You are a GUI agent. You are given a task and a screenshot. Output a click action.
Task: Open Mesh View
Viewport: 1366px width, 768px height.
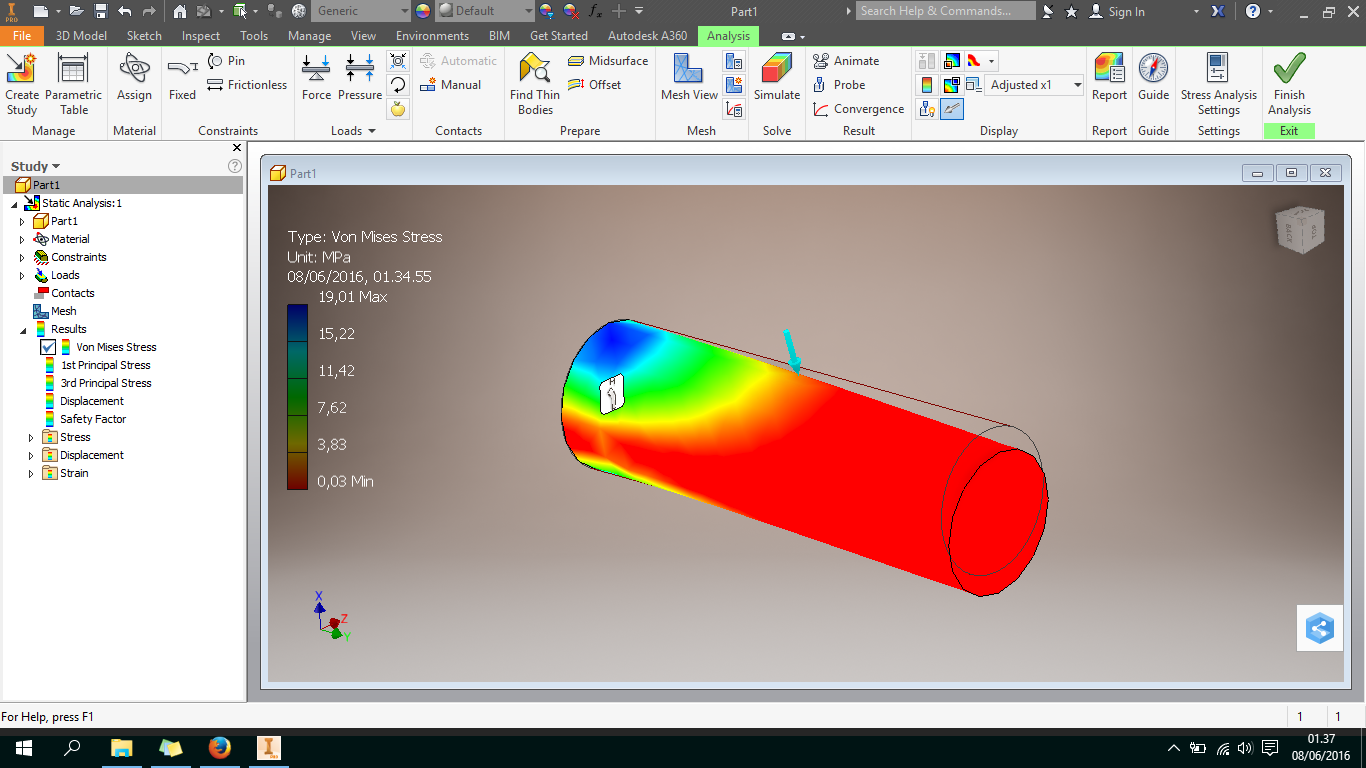point(689,79)
